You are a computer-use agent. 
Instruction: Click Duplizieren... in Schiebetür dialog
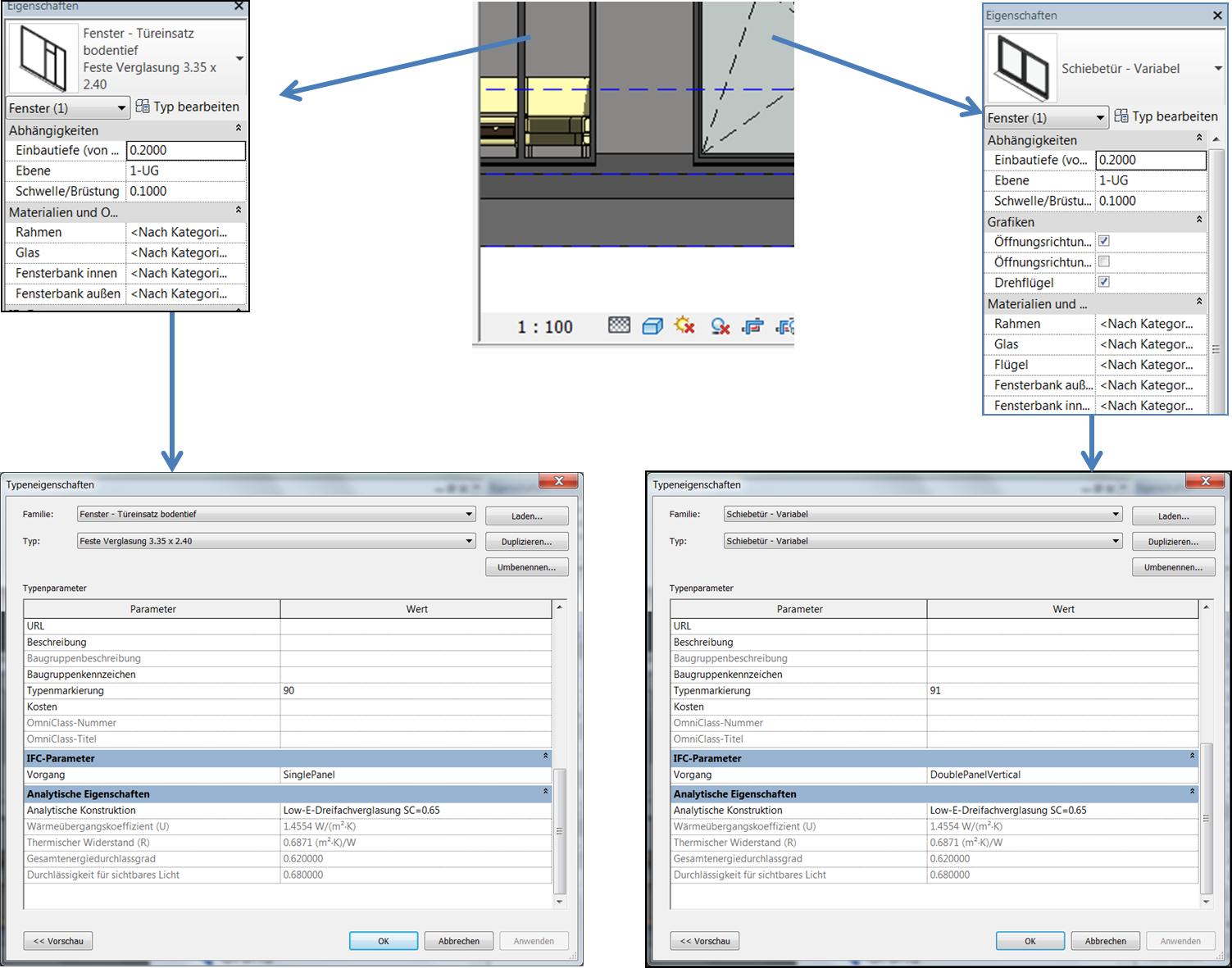1174,542
